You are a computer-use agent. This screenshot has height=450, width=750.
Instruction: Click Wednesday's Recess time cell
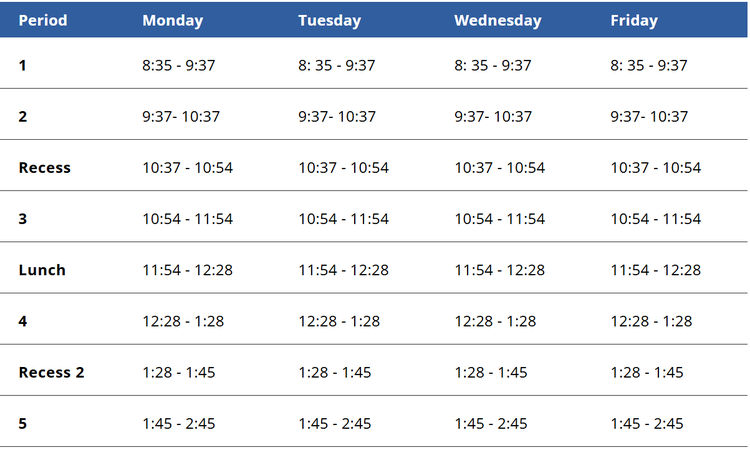(x=500, y=168)
